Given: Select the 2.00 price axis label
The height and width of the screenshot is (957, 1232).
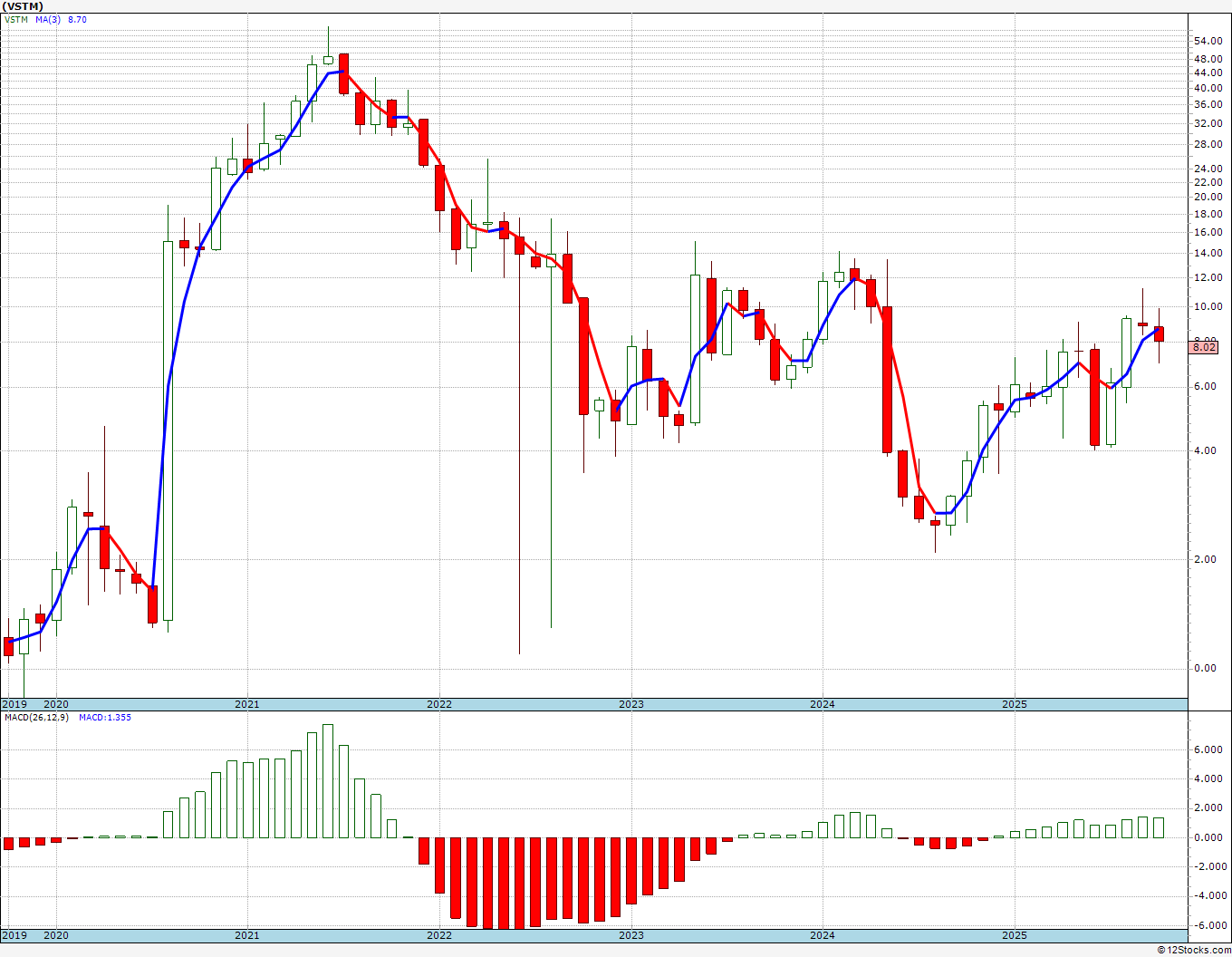Looking at the screenshot, I should tap(1204, 559).
